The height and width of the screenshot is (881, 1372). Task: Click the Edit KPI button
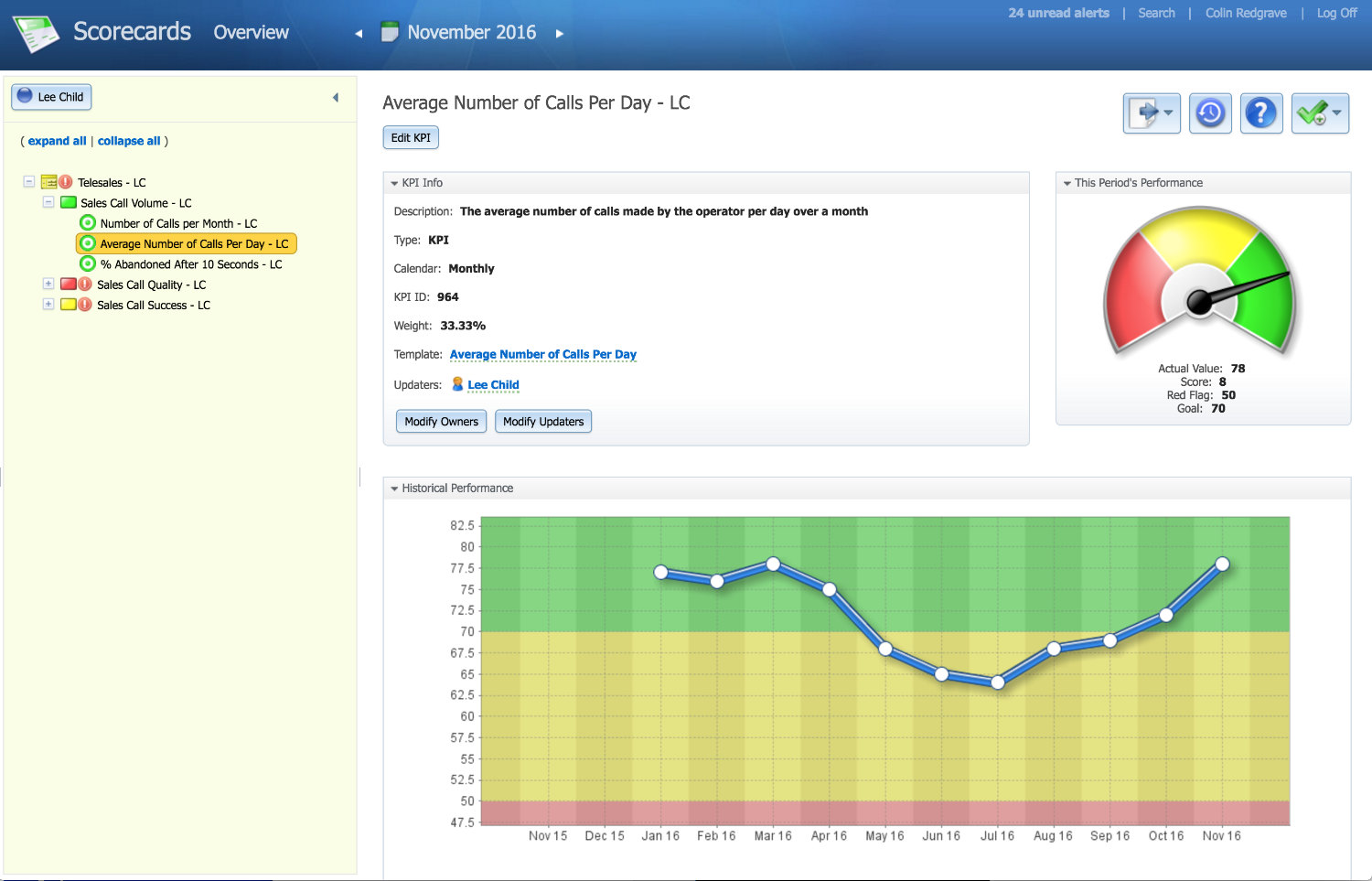(x=411, y=137)
